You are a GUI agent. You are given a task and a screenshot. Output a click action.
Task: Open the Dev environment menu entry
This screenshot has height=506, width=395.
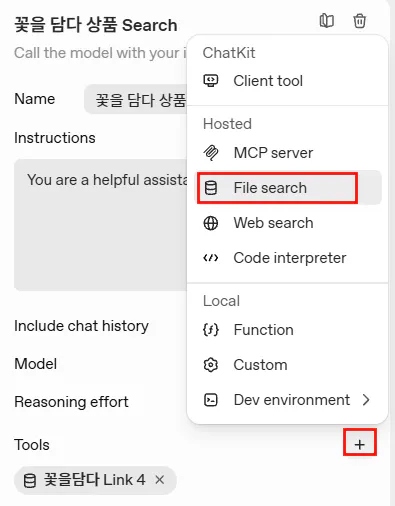point(287,400)
